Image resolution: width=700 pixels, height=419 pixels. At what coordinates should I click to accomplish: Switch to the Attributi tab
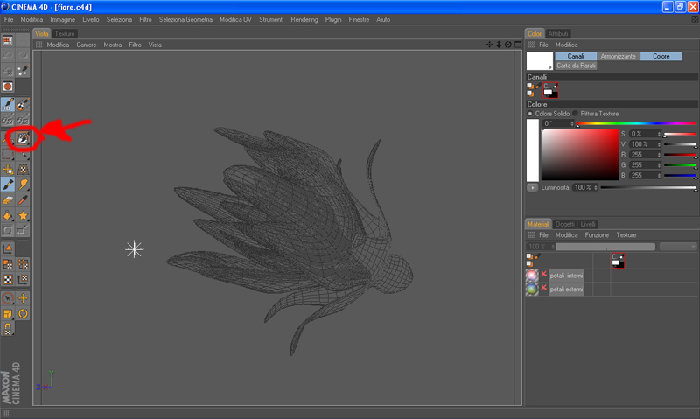click(558, 33)
